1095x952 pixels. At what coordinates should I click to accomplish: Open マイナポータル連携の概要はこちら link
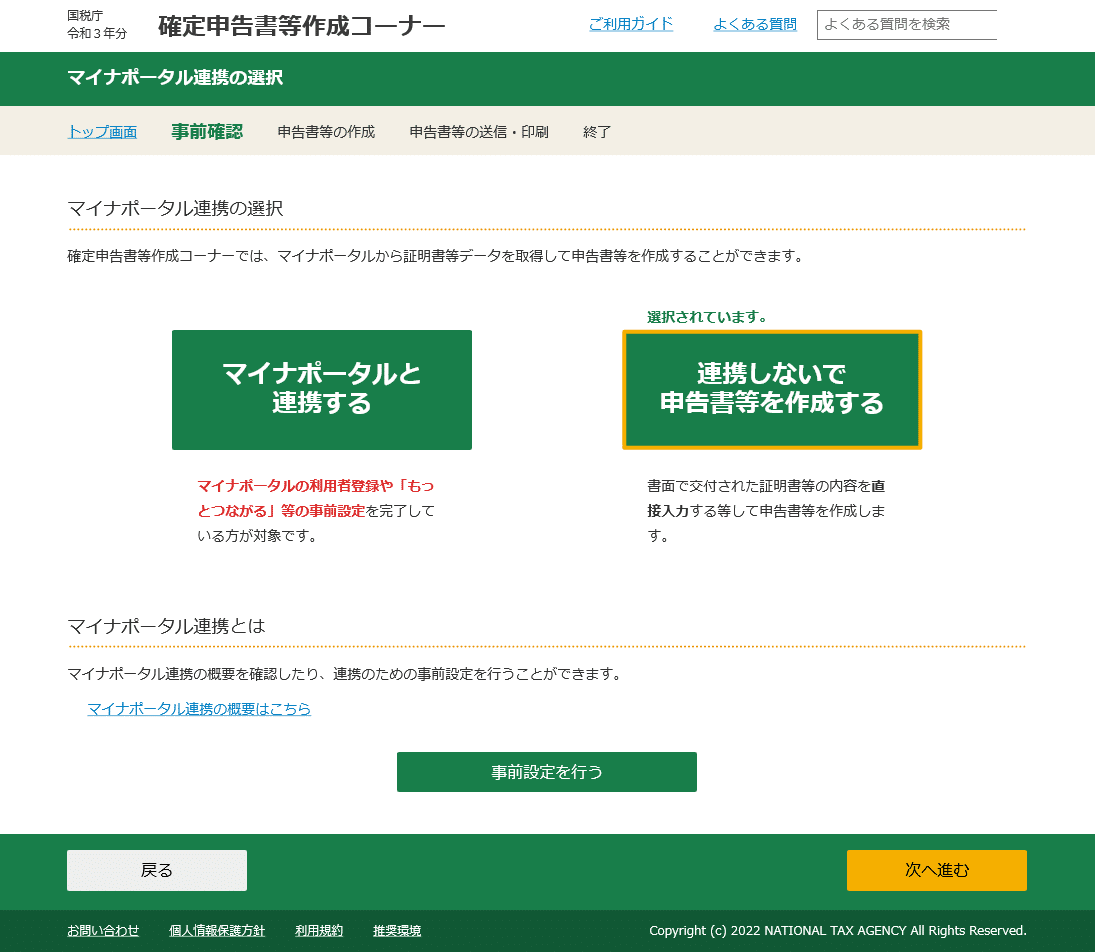198,709
